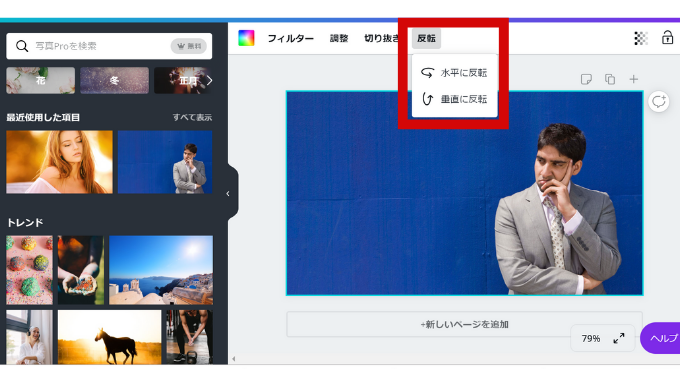Choose 垂直に反転 from the dropdown

click(454, 99)
